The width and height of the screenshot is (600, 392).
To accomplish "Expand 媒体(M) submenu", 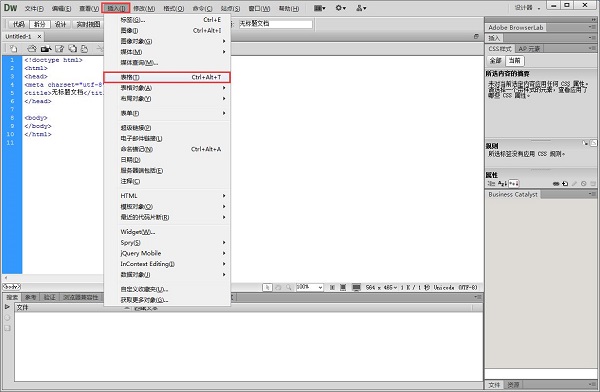I will [x=167, y=52].
